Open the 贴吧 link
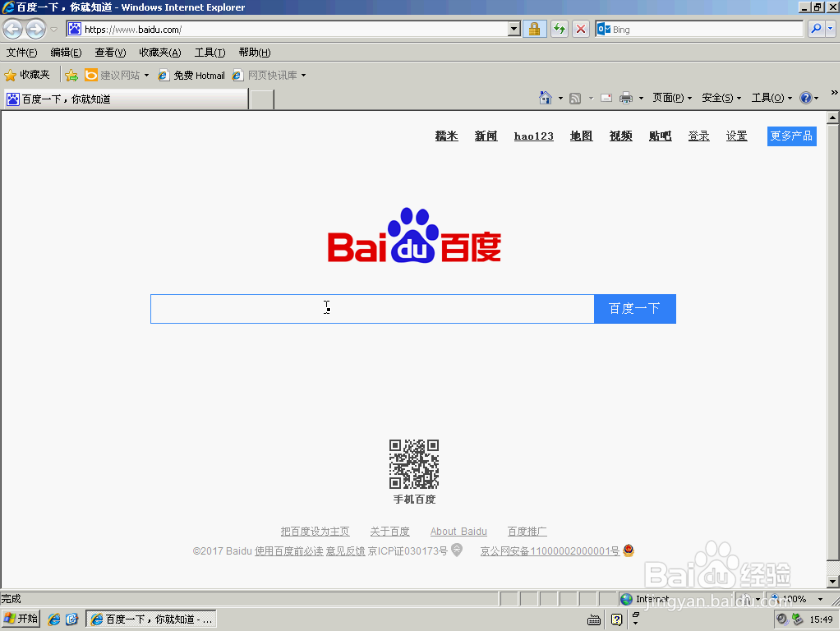Image resolution: width=840 pixels, height=631 pixels. click(660, 136)
